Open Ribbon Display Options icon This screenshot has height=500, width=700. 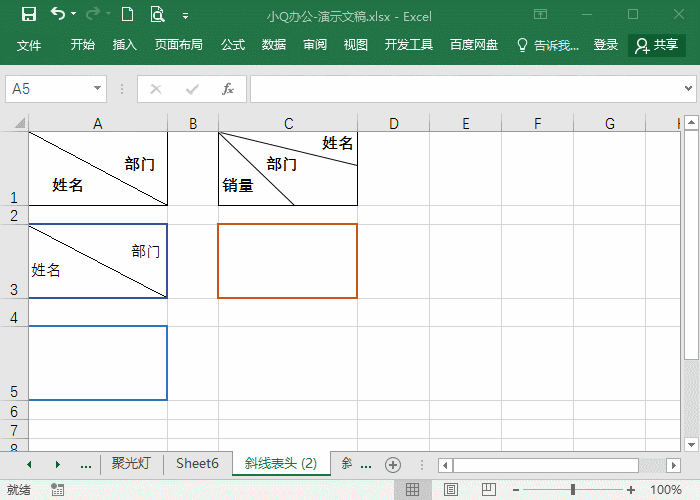coord(540,14)
